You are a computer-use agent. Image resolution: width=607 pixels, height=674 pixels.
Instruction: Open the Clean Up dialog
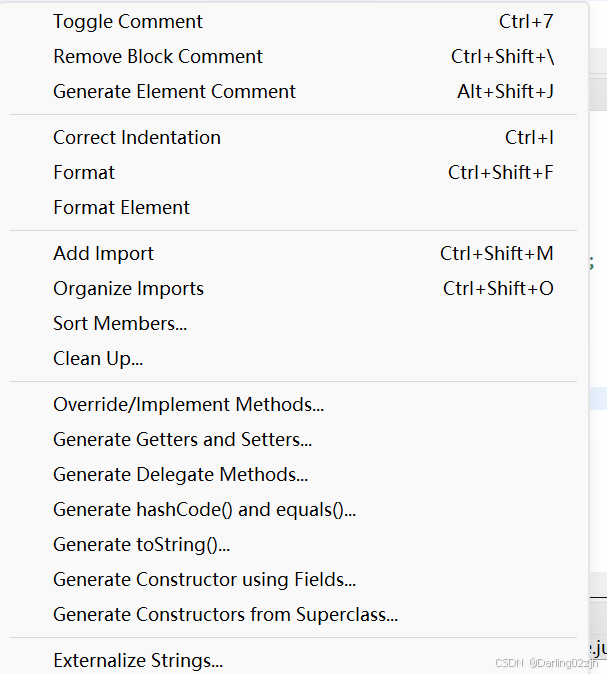tap(98, 358)
